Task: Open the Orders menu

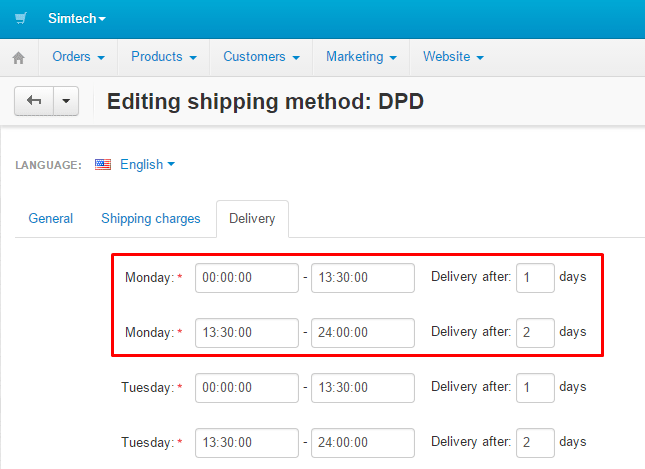Action: (78, 57)
